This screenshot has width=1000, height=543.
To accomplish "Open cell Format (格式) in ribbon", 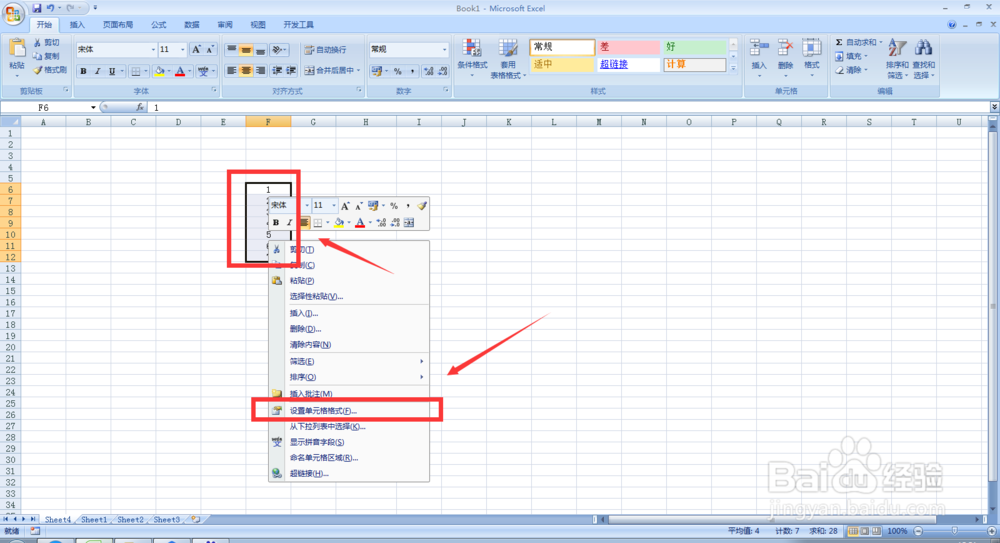I will pyautogui.click(x=811, y=57).
